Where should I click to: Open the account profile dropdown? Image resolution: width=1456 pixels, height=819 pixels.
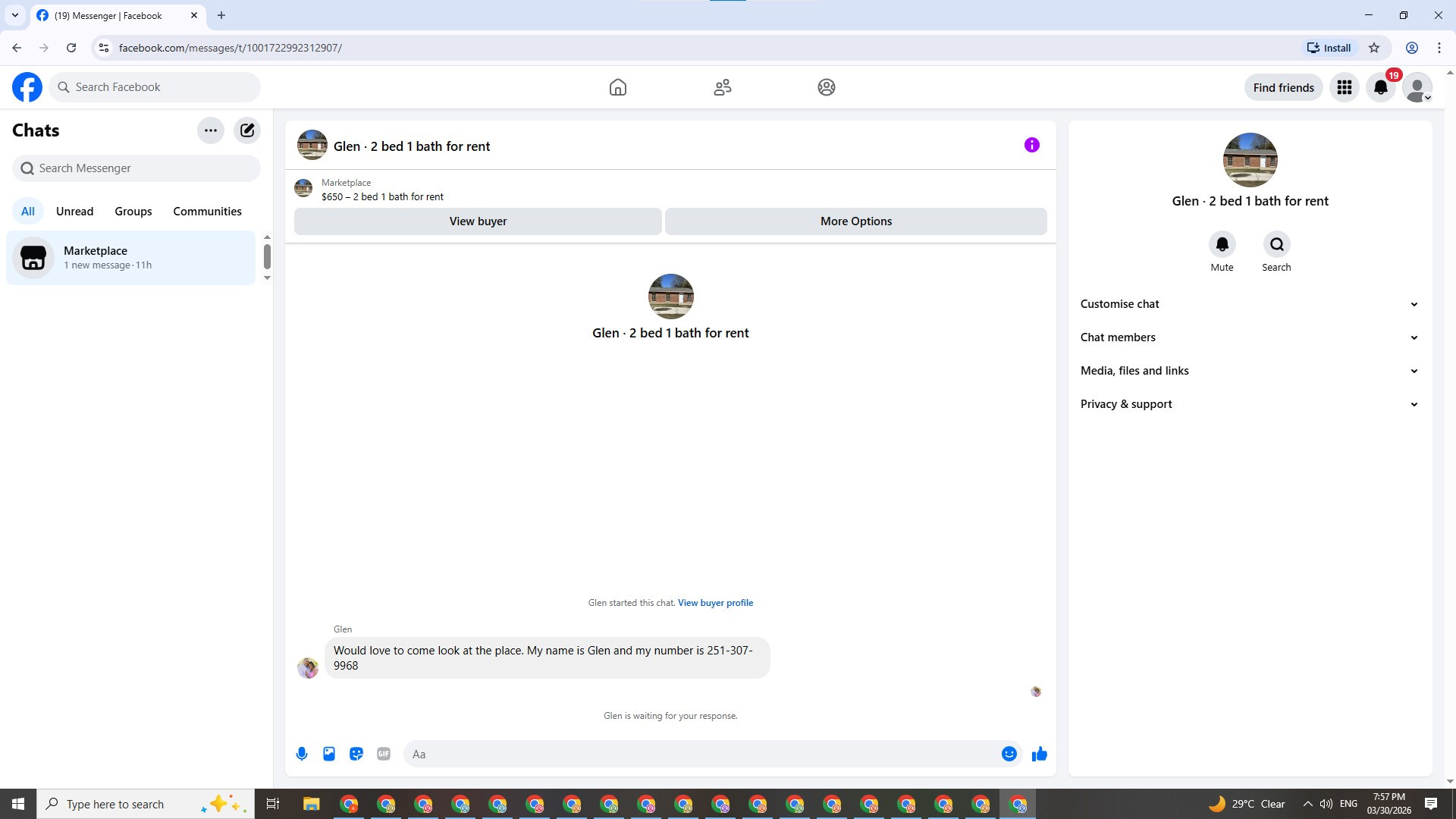click(x=1417, y=88)
